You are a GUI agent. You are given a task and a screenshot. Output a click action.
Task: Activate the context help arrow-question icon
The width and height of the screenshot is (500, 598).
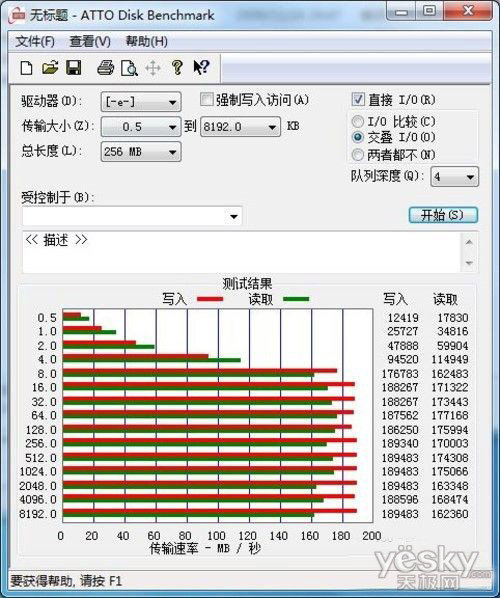pyautogui.click(x=201, y=68)
